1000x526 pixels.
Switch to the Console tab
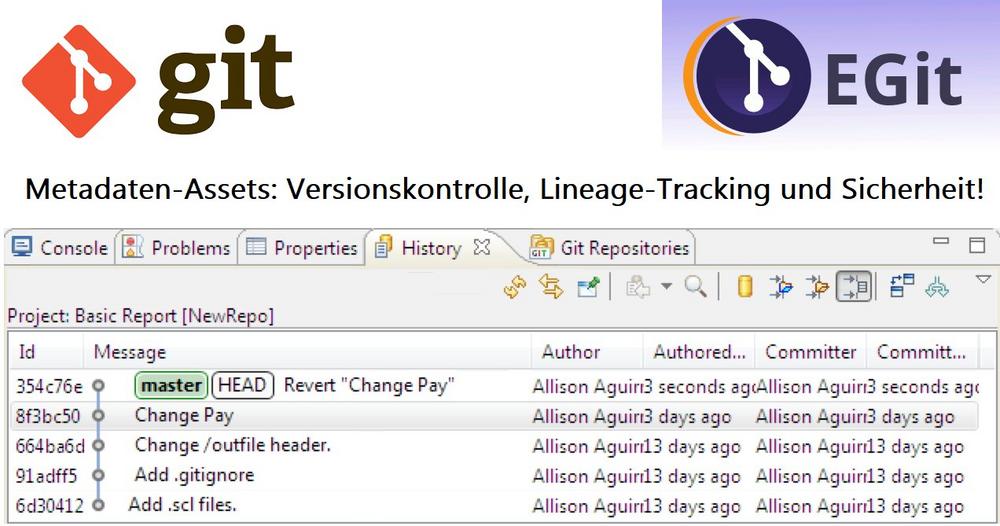(62, 248)
